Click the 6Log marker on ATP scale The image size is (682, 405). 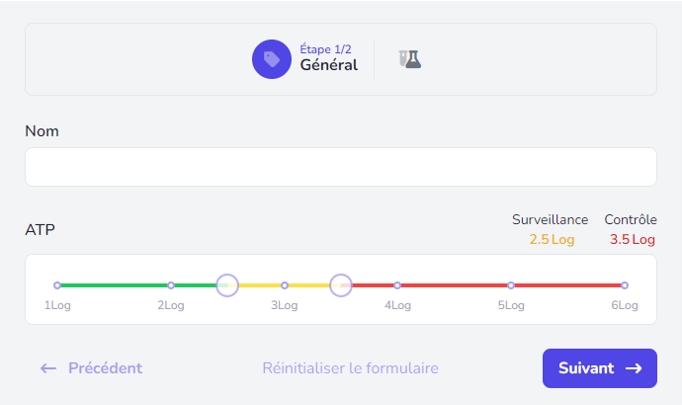pos(624,285)
